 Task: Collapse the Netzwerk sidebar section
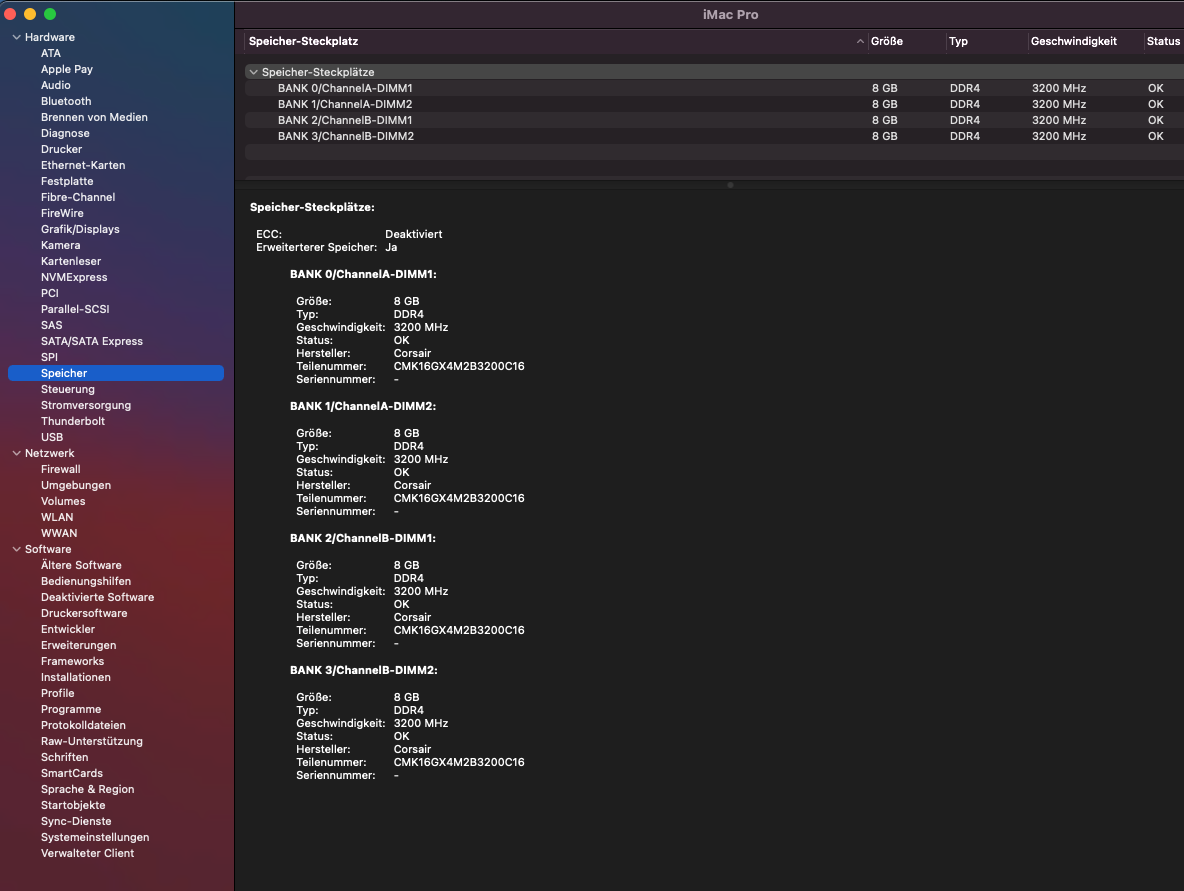(16, 453)
